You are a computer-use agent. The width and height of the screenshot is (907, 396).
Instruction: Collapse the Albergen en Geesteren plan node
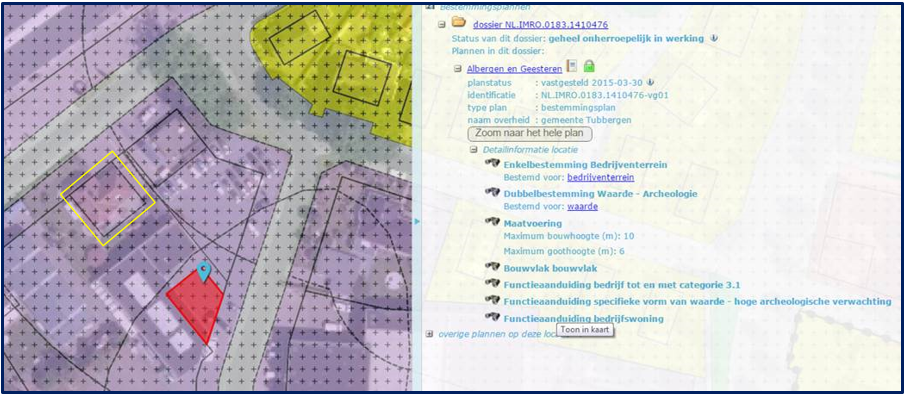click(458, 69)
